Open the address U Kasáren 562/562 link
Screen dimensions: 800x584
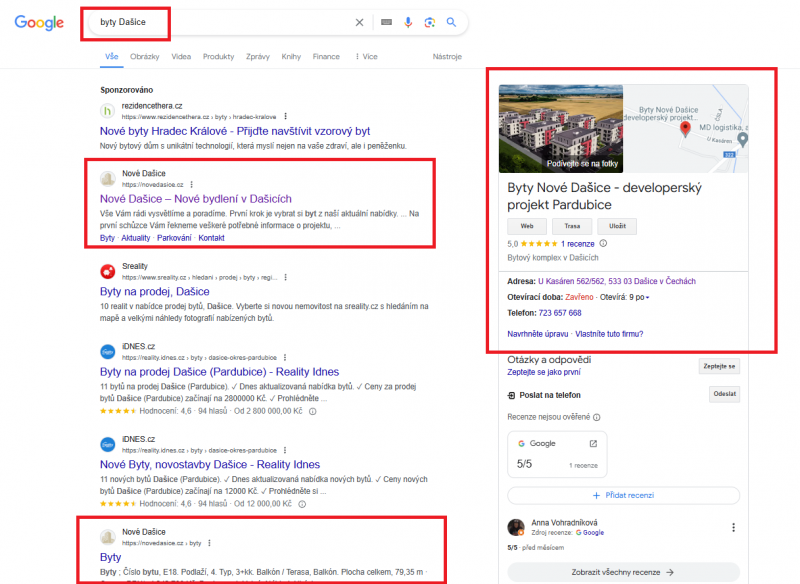coord(617,281)
